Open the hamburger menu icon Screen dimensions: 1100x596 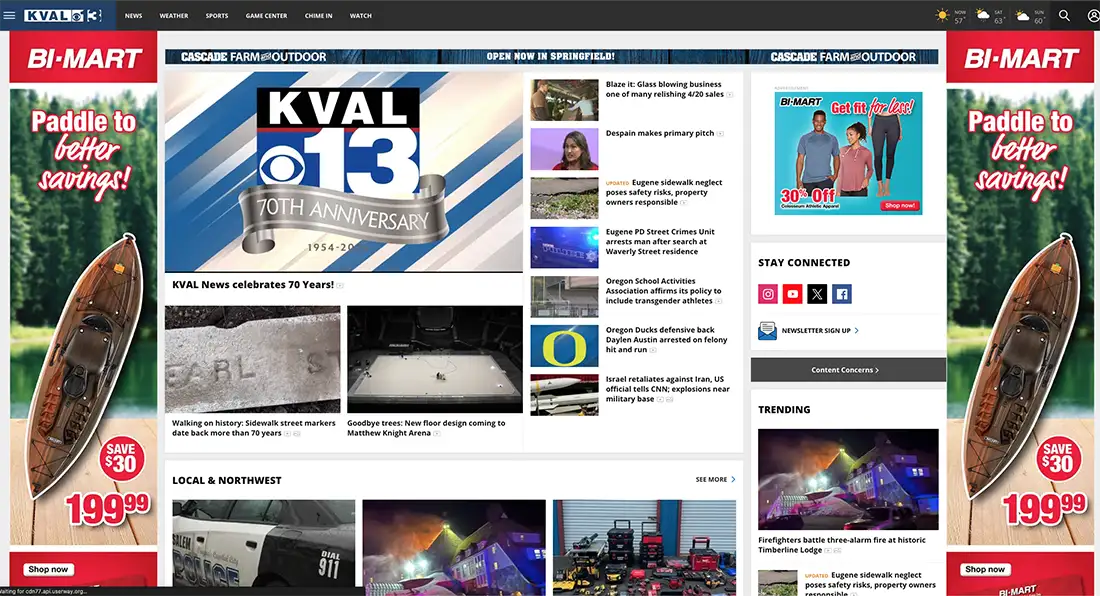[x=9, y=15]
